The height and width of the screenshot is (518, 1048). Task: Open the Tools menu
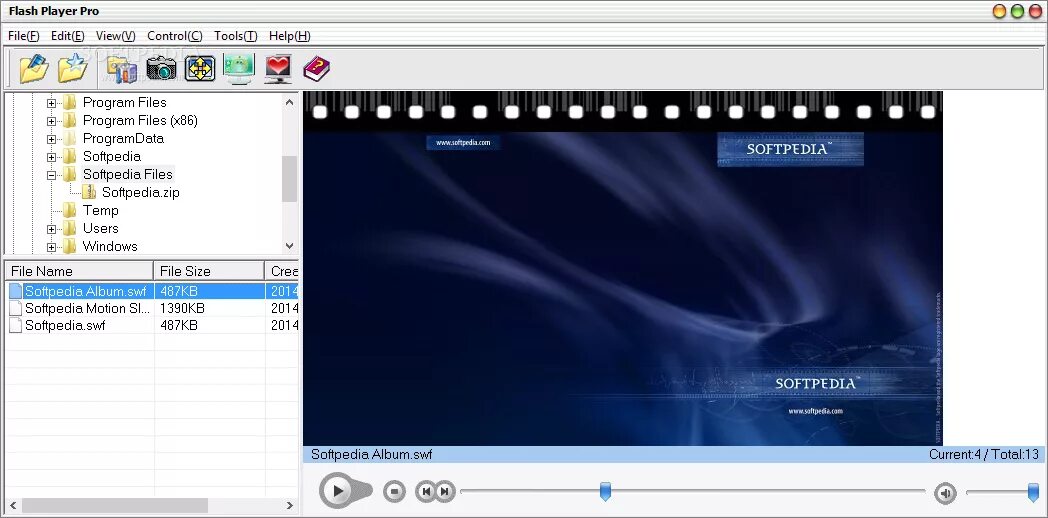[235, 36]
